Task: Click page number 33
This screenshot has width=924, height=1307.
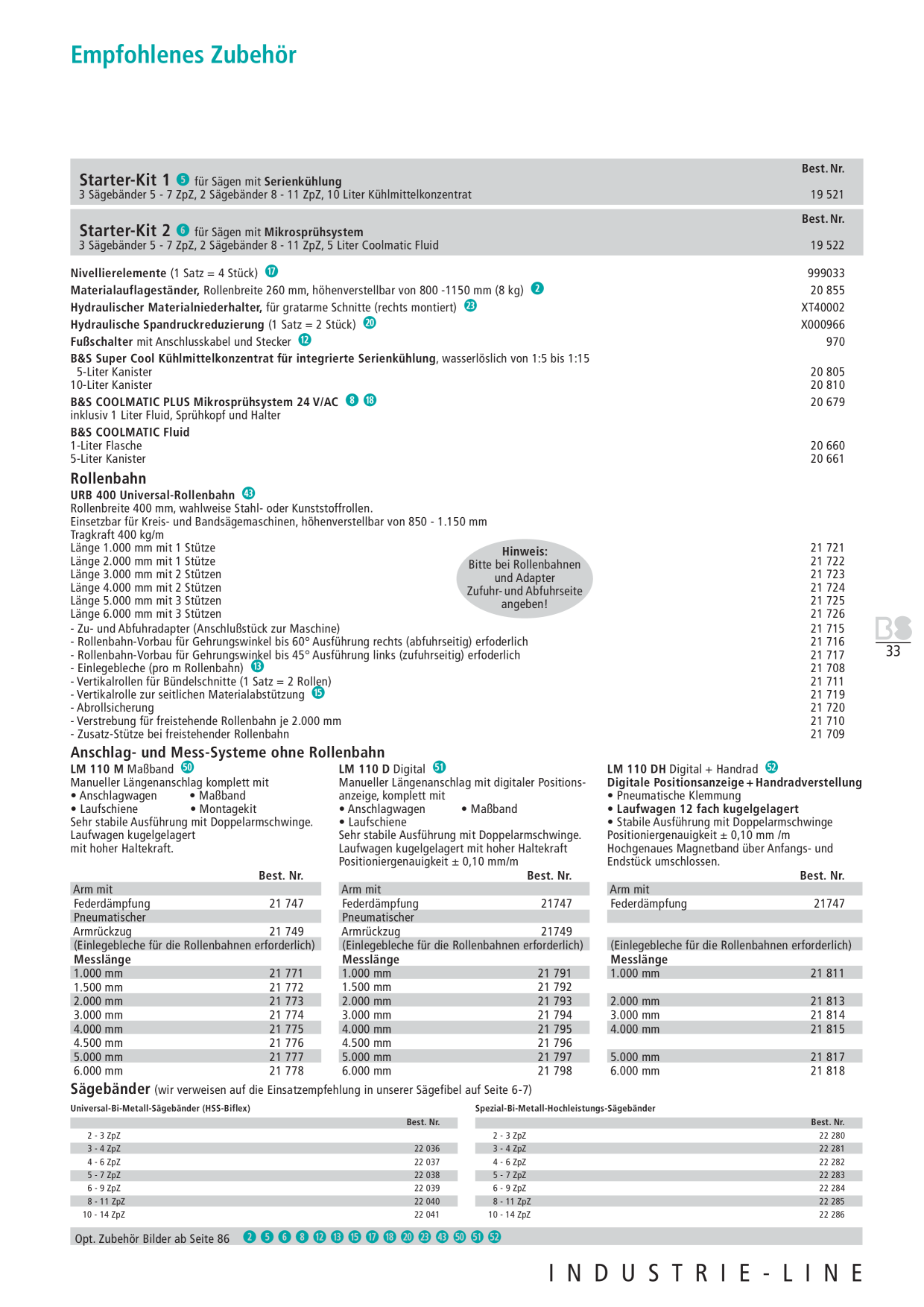Action: (893, 651)
